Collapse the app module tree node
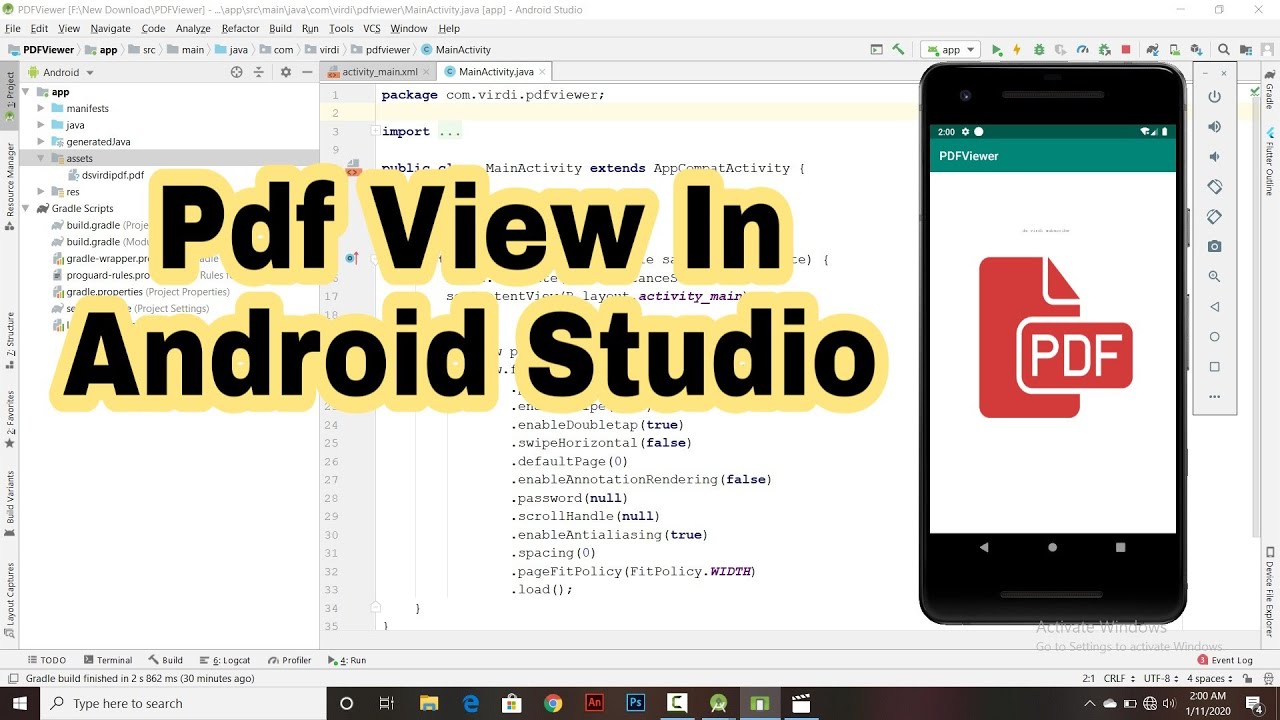This screenshot has height=720, width=1280. click(26, 92)
